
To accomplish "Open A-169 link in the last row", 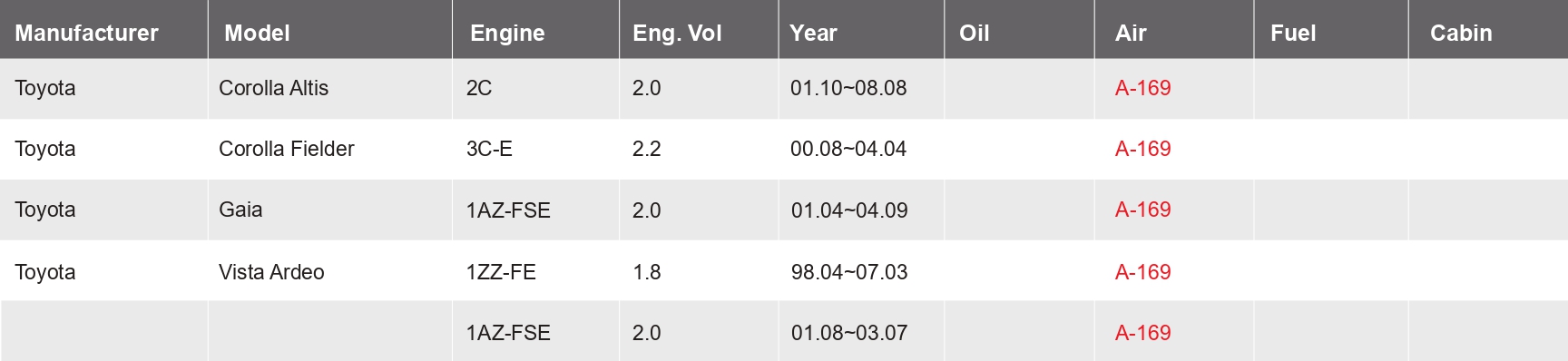I will coord(1142,333).
